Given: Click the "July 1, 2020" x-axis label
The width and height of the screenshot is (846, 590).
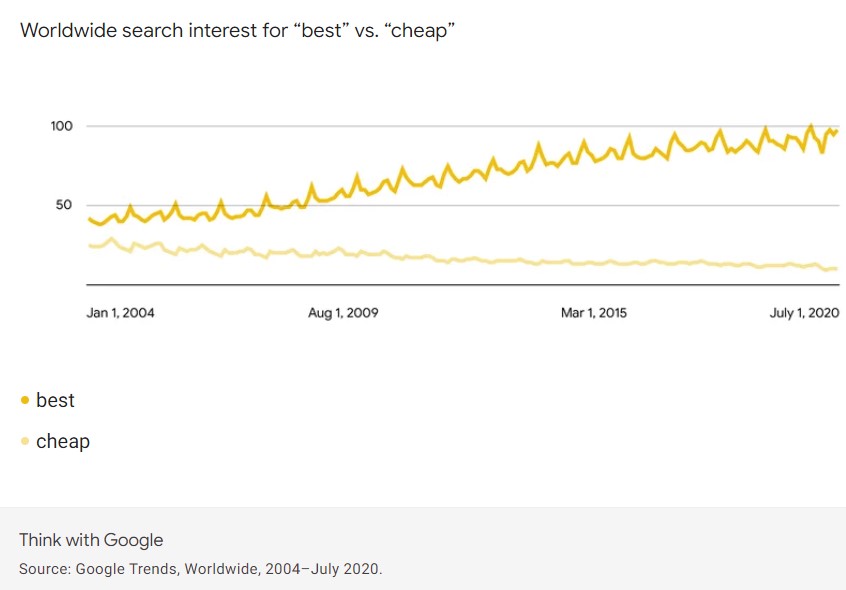Looking at the screenshot, I should (804, 313).
